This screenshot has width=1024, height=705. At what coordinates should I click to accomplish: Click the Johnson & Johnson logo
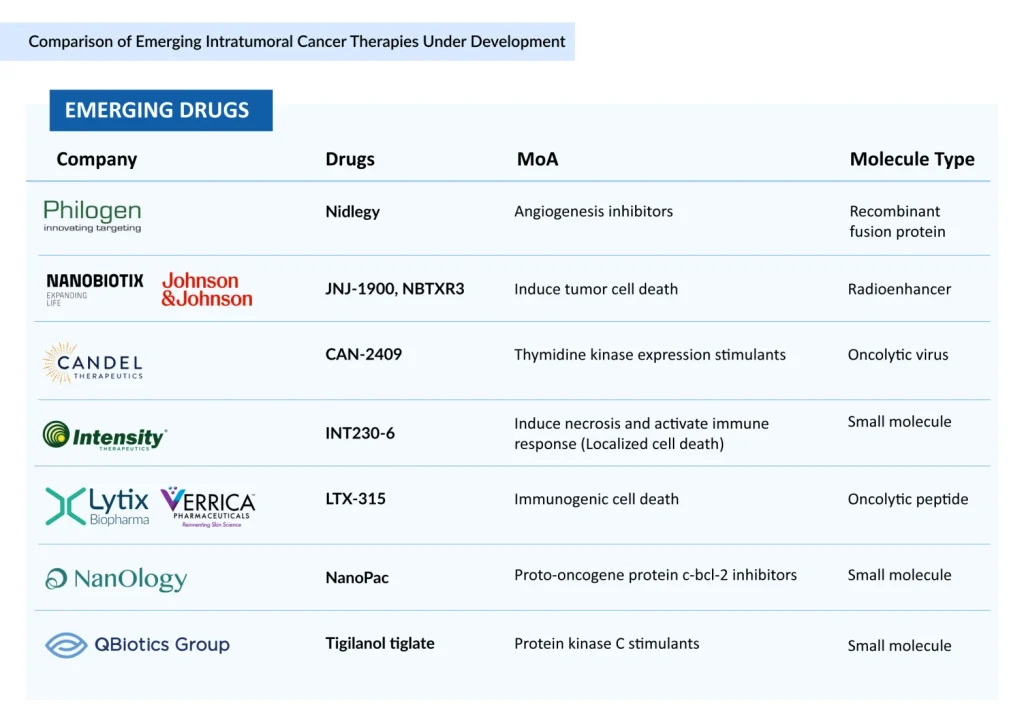(x=207, y=289)
